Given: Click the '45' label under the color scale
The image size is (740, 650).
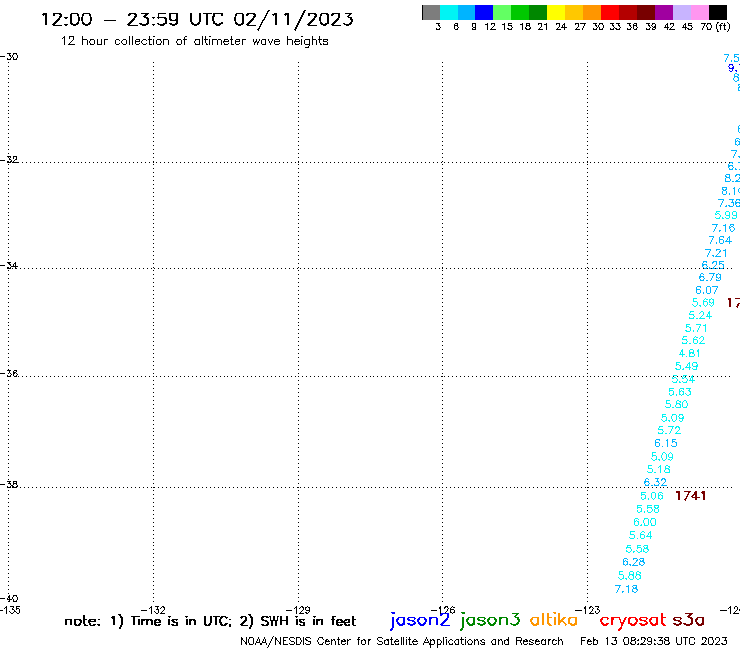Looking at the screenshot, I should (x=687, y=27).
